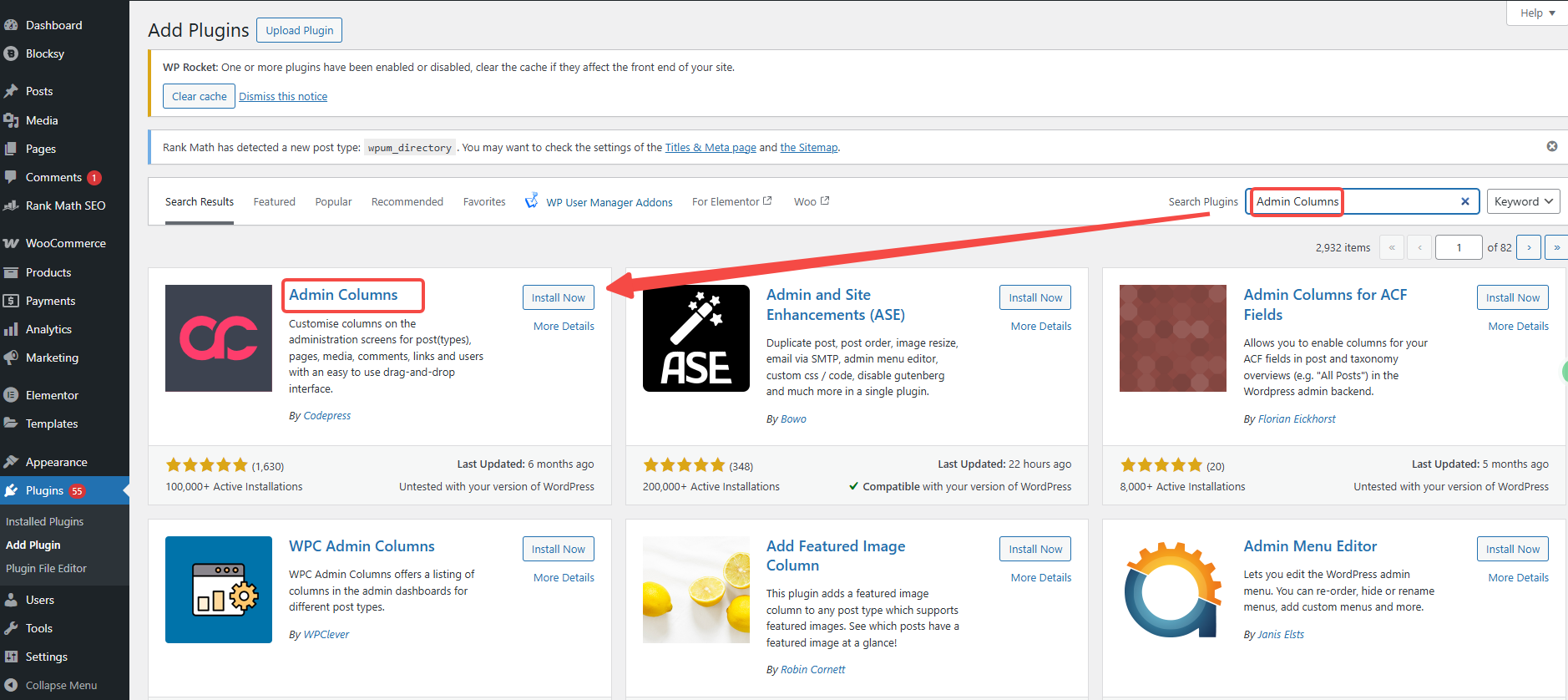
Task: Click Upload Plugin button
Action: coord(299,30)
